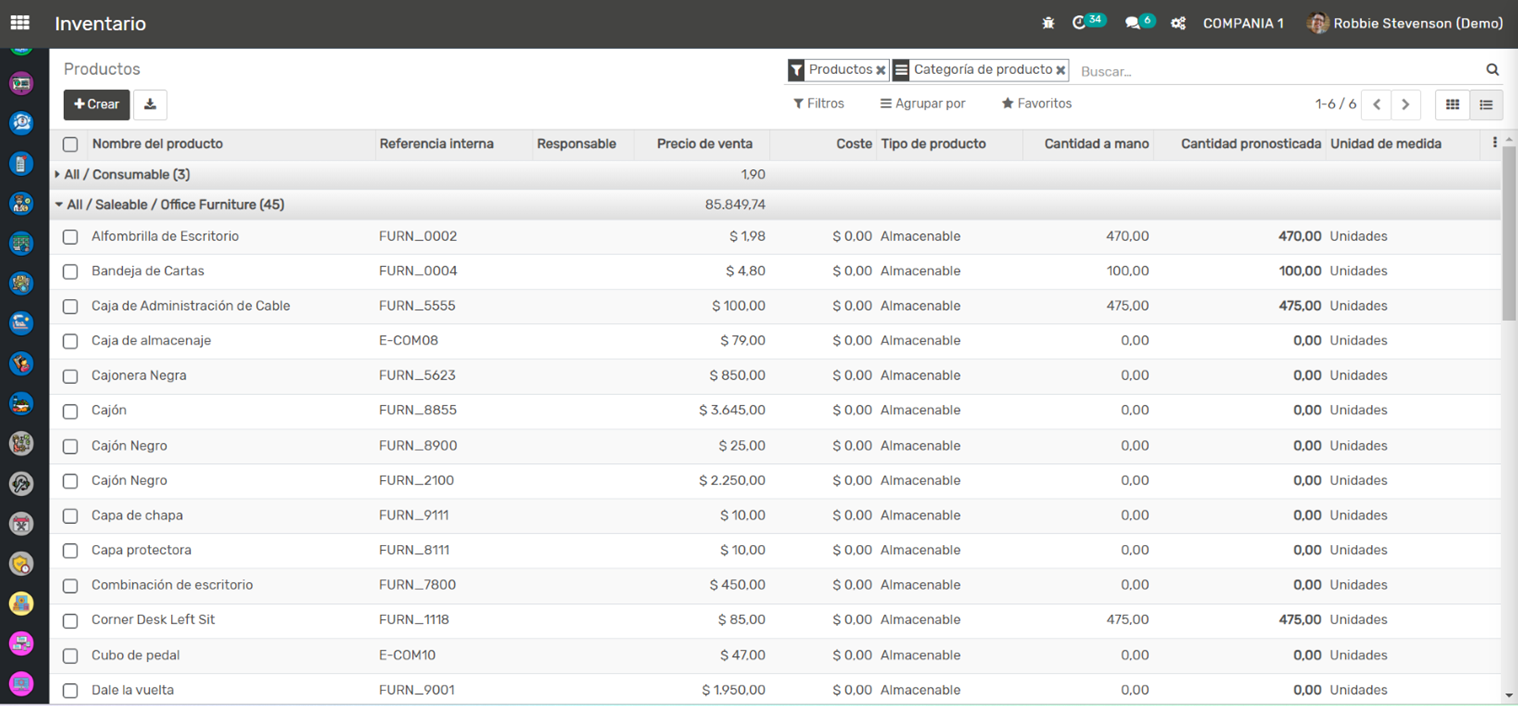Click the debug bug icon in top bar

point(1048,23)
